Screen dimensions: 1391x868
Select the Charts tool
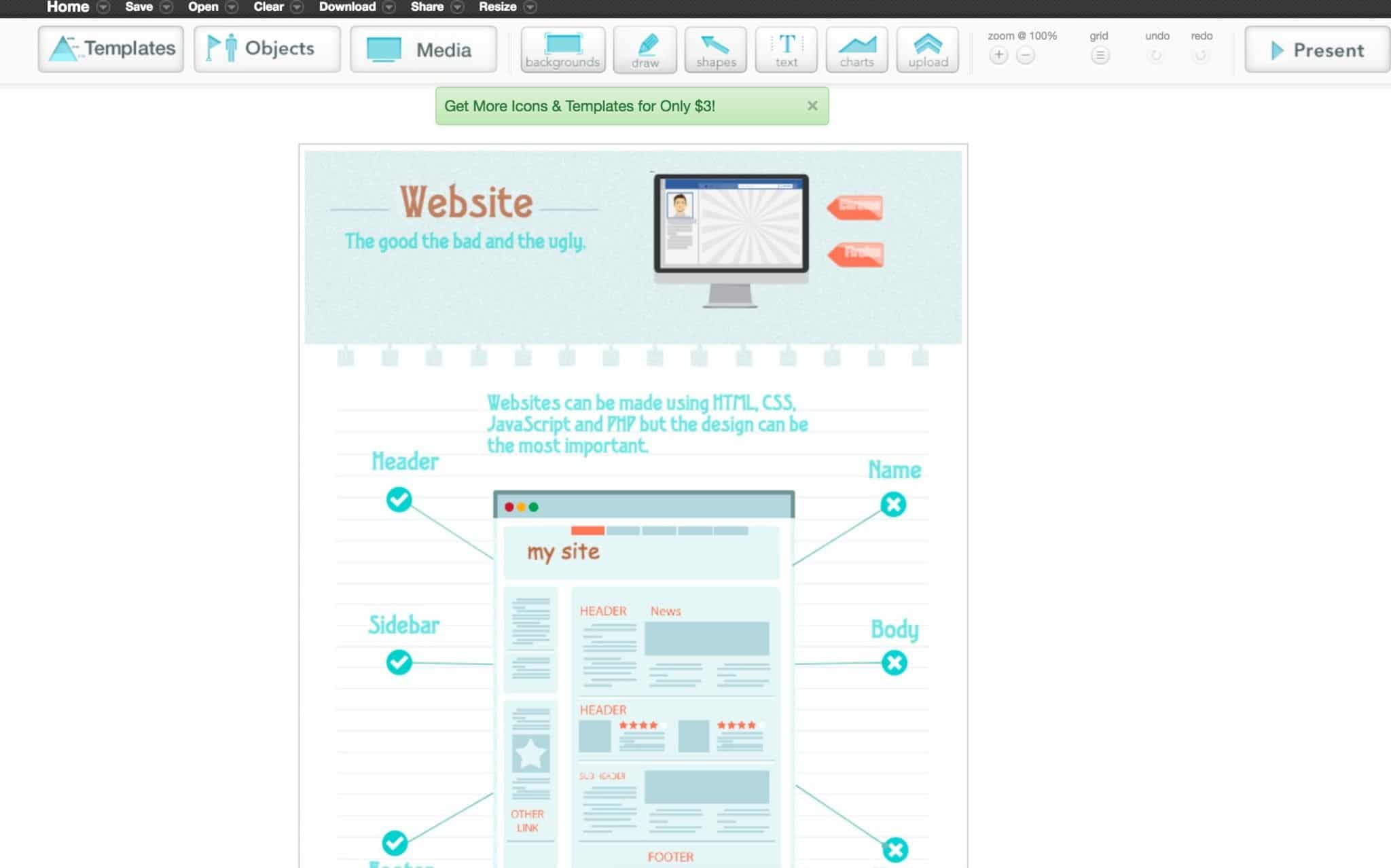pyautogui.click(x=857, y=49)
